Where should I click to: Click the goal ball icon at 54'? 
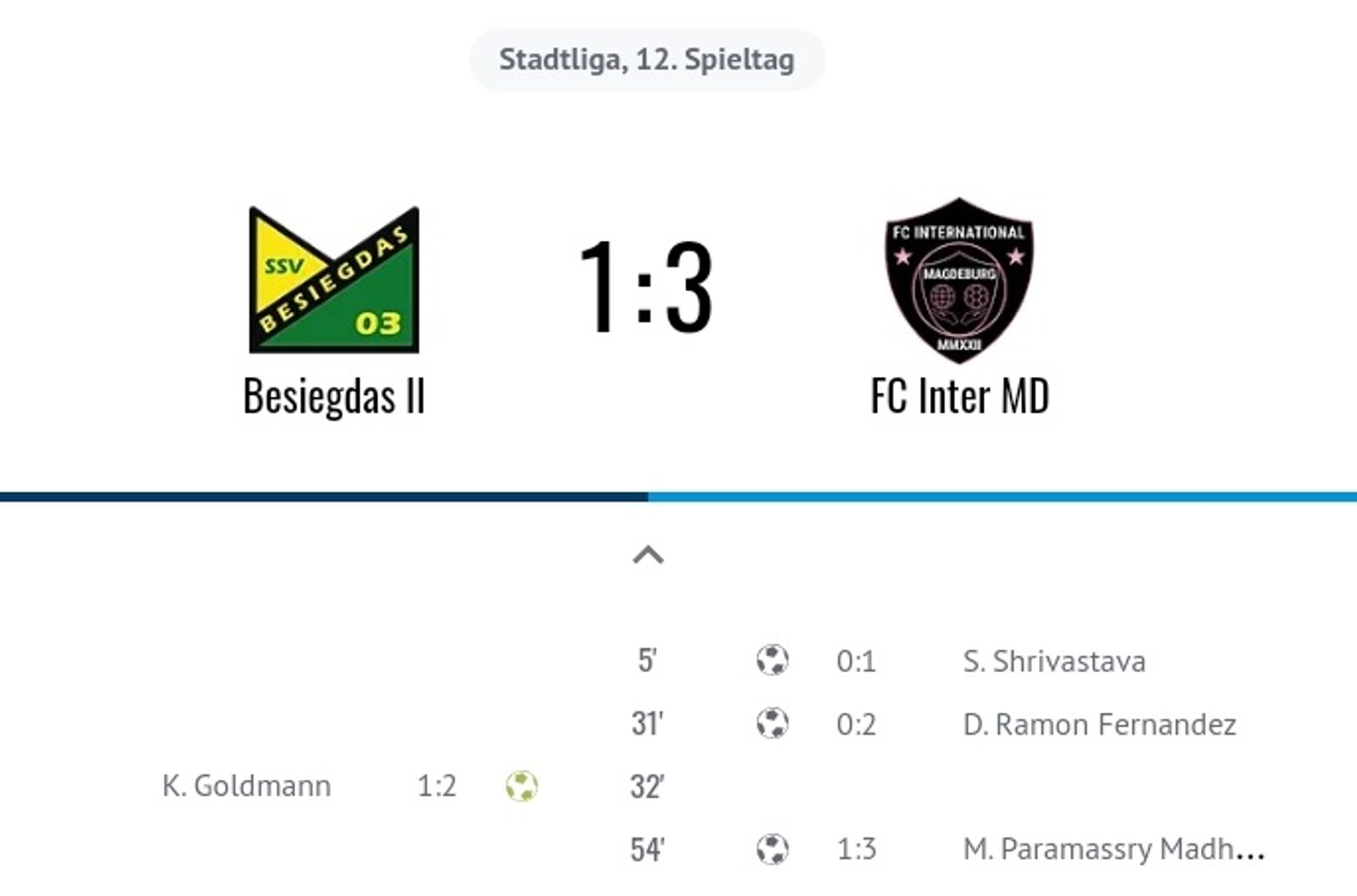tap(772, 849)
